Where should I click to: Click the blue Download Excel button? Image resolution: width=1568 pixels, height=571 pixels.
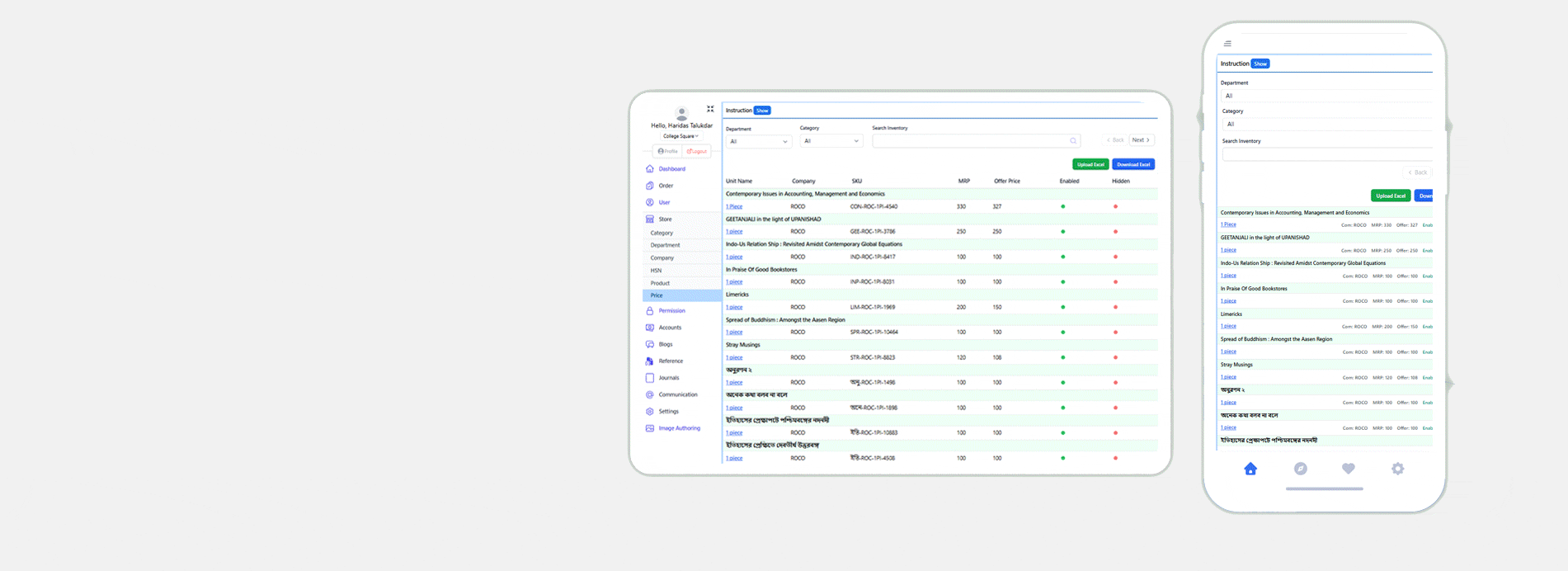pos(1133,164)
